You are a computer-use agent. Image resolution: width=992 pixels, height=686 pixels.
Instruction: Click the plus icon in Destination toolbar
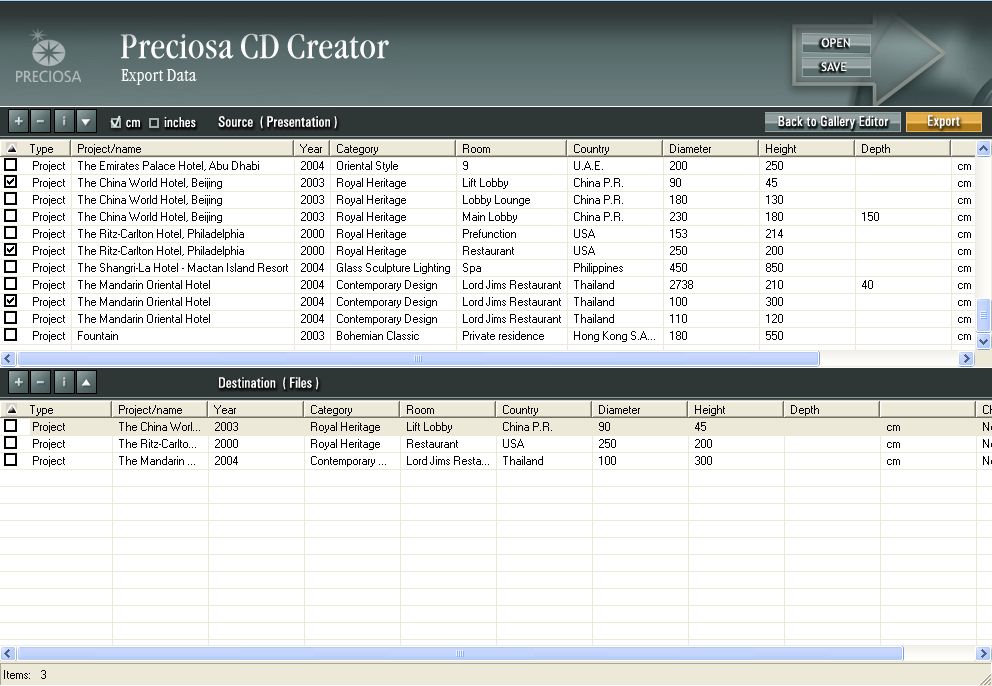18,382
